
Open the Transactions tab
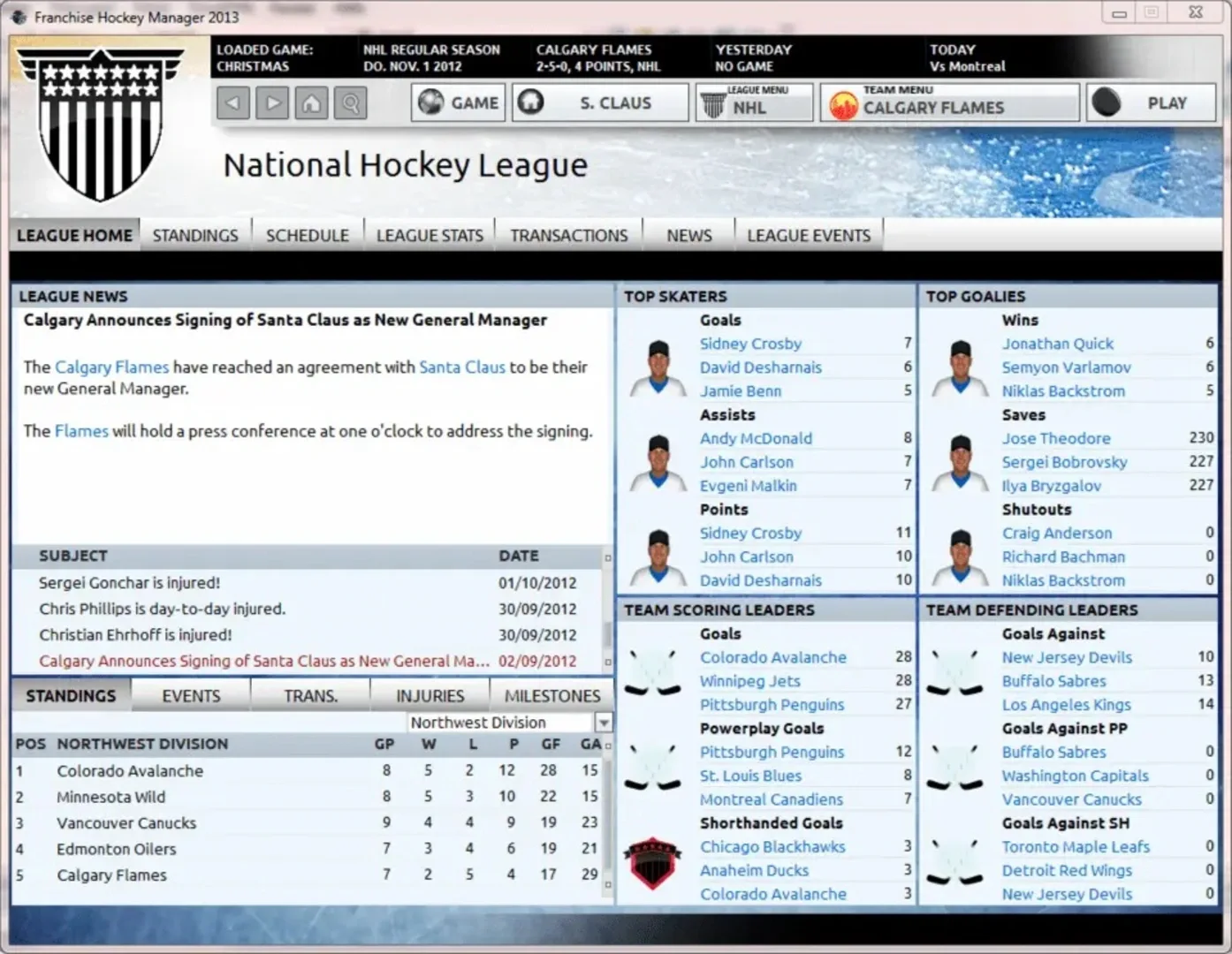[568, 236]
